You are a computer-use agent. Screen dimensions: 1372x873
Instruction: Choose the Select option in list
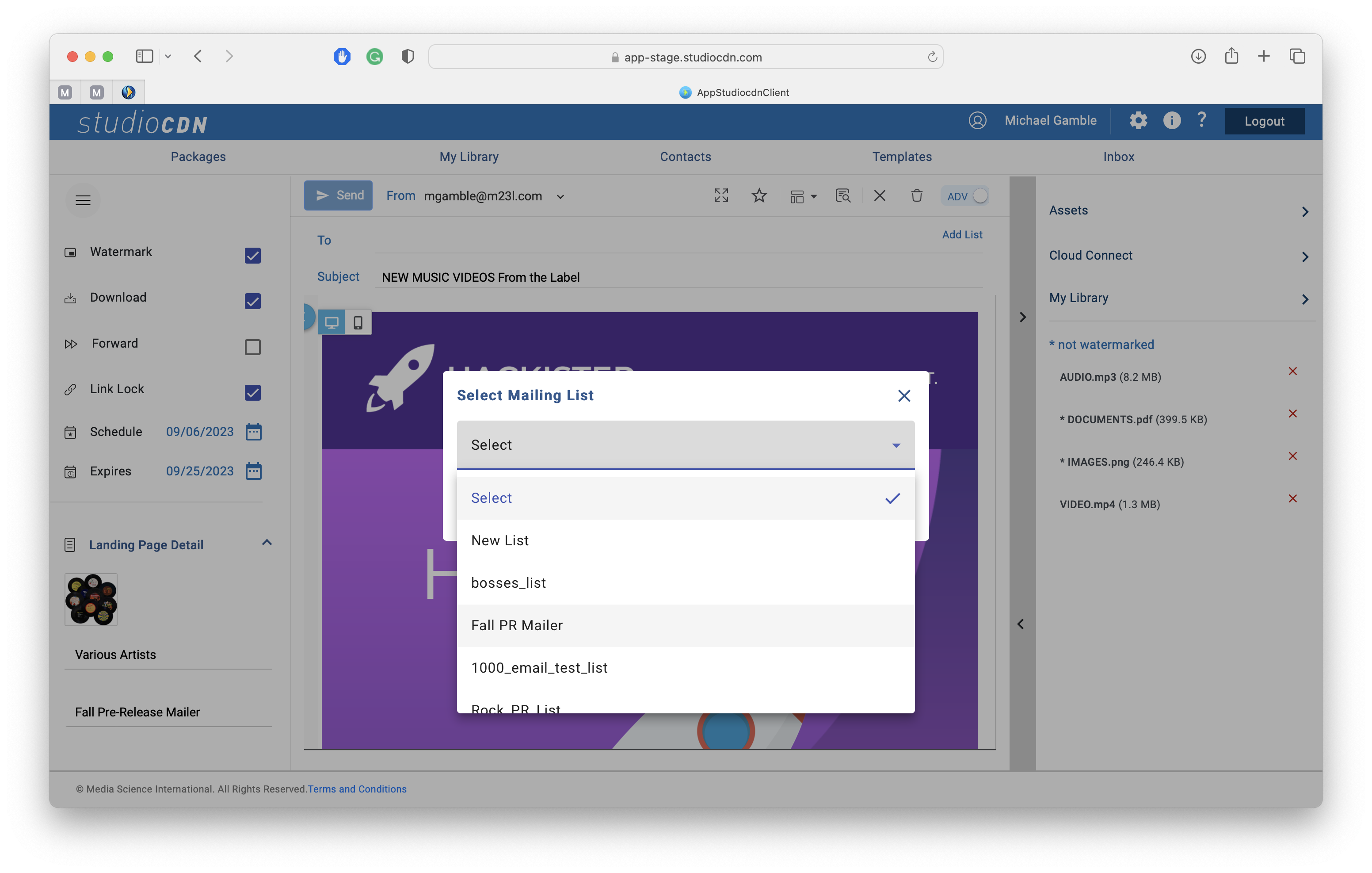686,498
